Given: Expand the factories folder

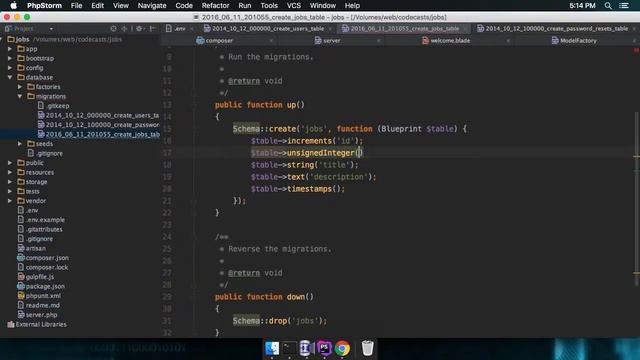Looking at the screenshot, I should [x=20, y=87].
